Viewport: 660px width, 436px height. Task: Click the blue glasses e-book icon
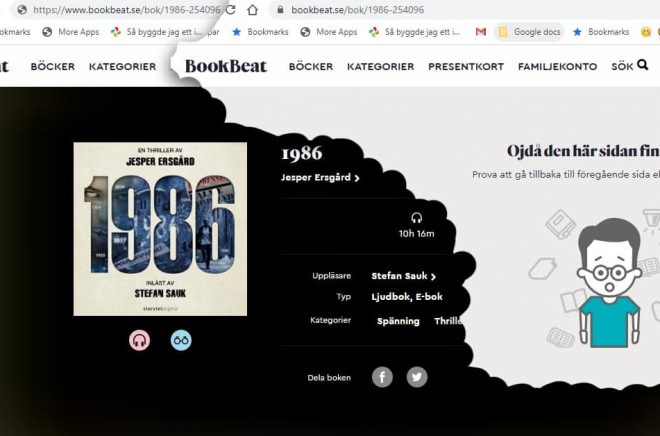coord(181,340)
